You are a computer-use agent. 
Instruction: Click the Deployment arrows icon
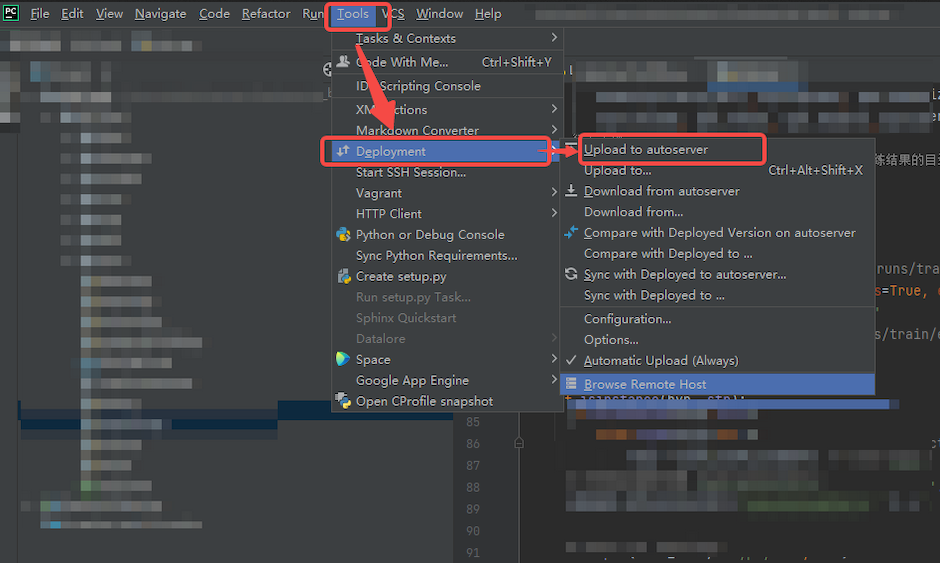(343, 151)
